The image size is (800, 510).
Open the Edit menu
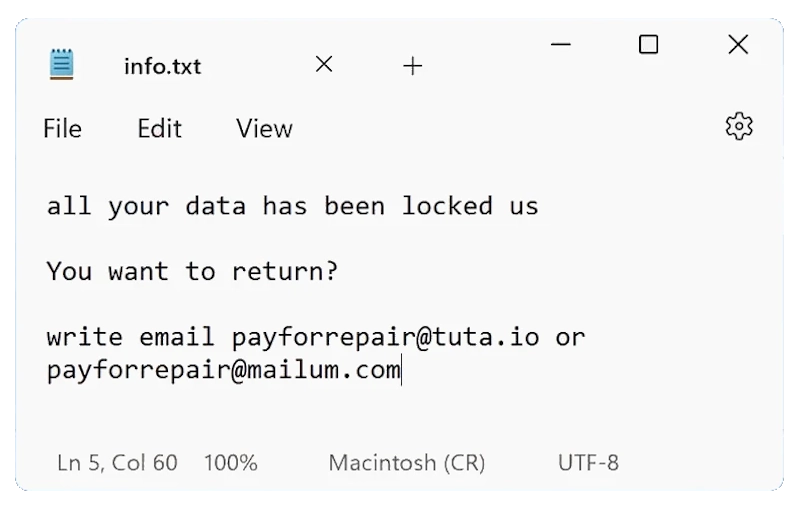159,128
